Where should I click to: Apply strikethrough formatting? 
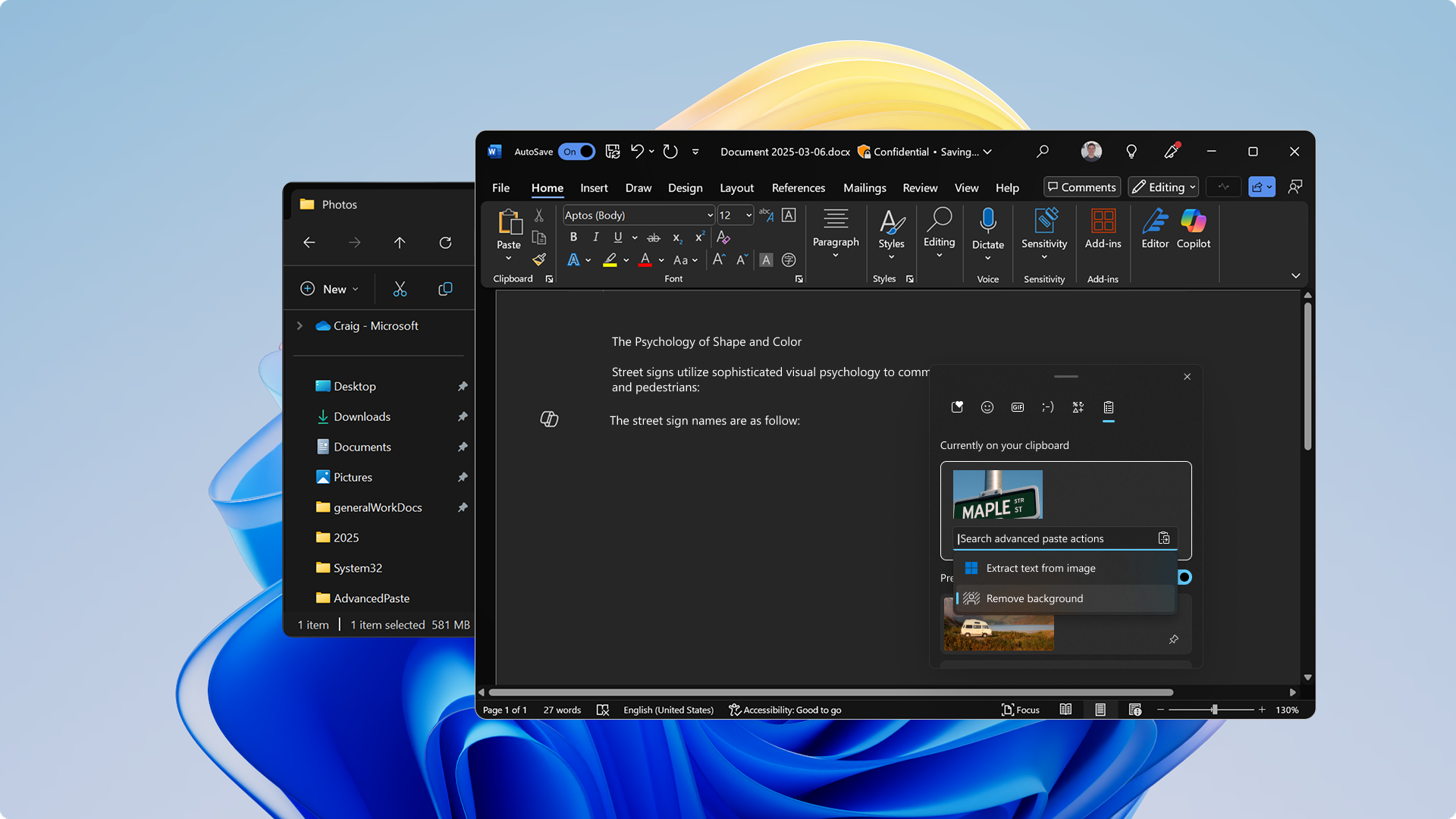[654, 237]
